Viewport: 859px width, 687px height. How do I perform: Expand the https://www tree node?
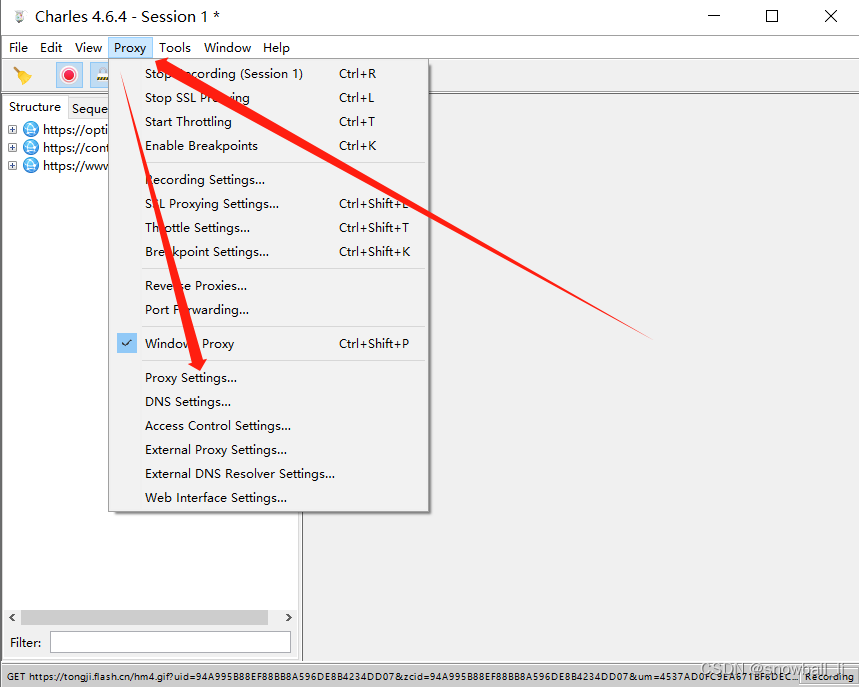coord(12,165)
